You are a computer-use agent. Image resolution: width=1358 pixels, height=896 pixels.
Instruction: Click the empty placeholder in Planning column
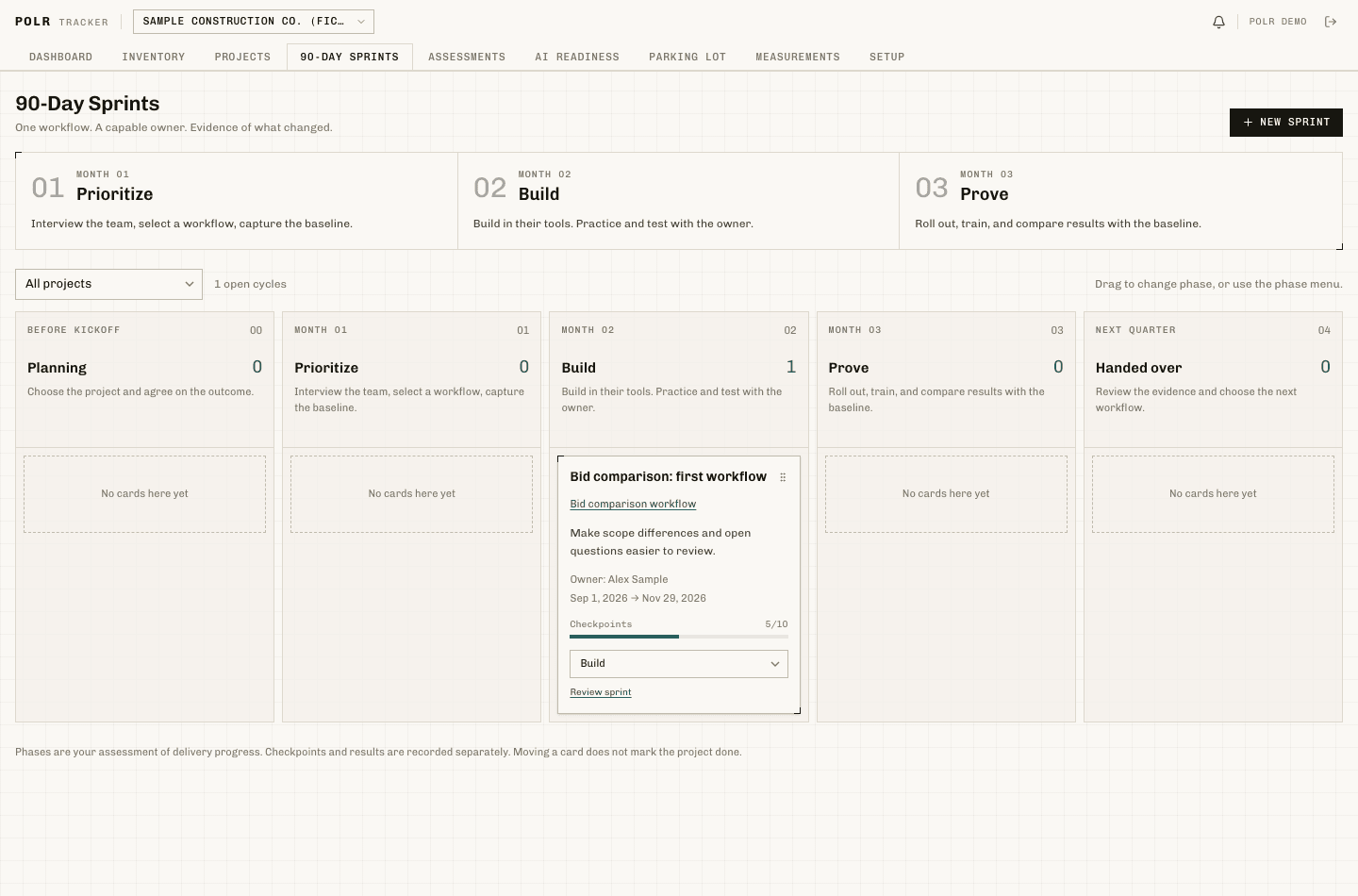click(x=144, y=494)
